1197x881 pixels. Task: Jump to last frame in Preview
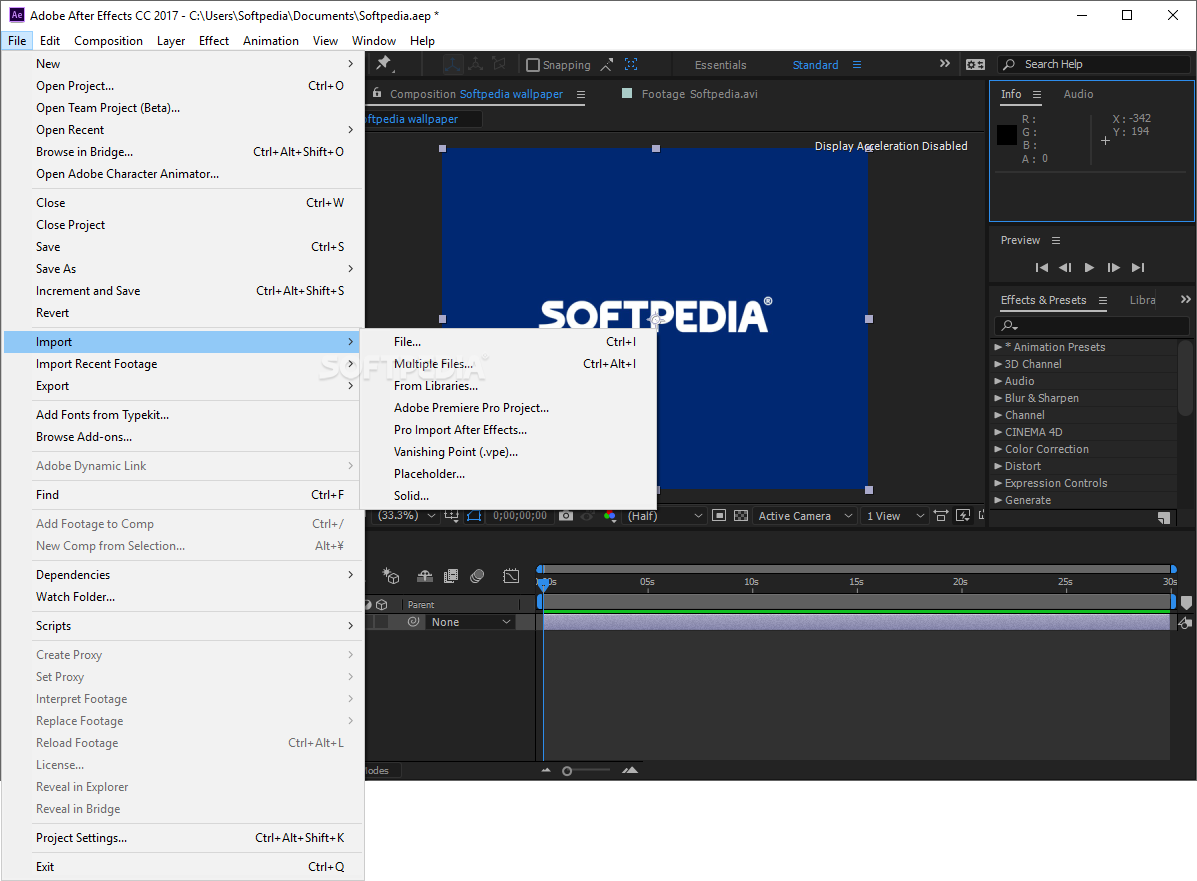click(x=1138, y=268)
